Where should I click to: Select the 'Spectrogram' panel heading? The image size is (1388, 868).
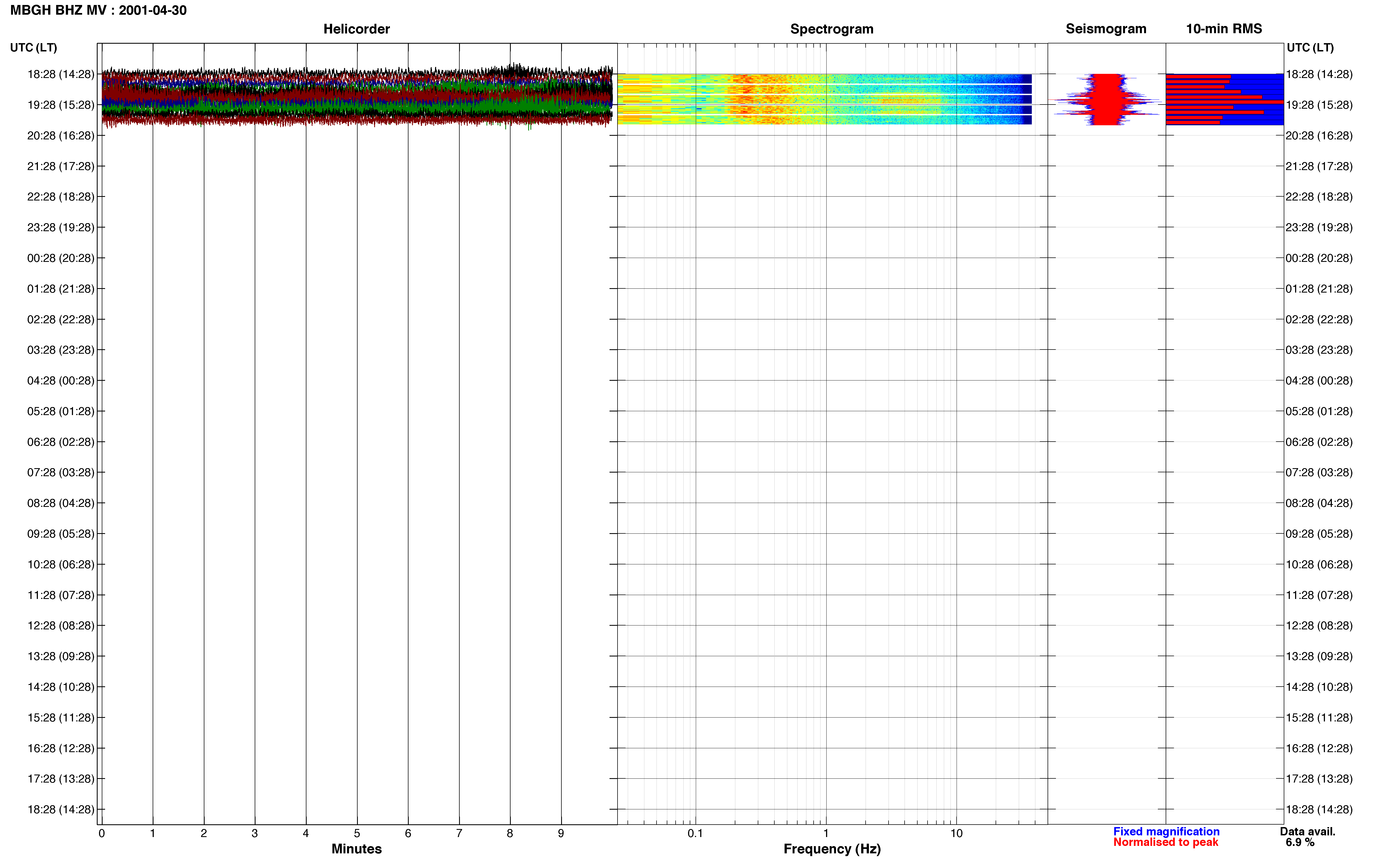coord(832,29)
